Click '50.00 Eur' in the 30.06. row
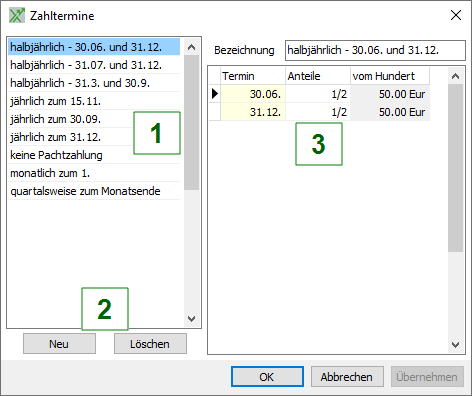 tap(390, 94)
